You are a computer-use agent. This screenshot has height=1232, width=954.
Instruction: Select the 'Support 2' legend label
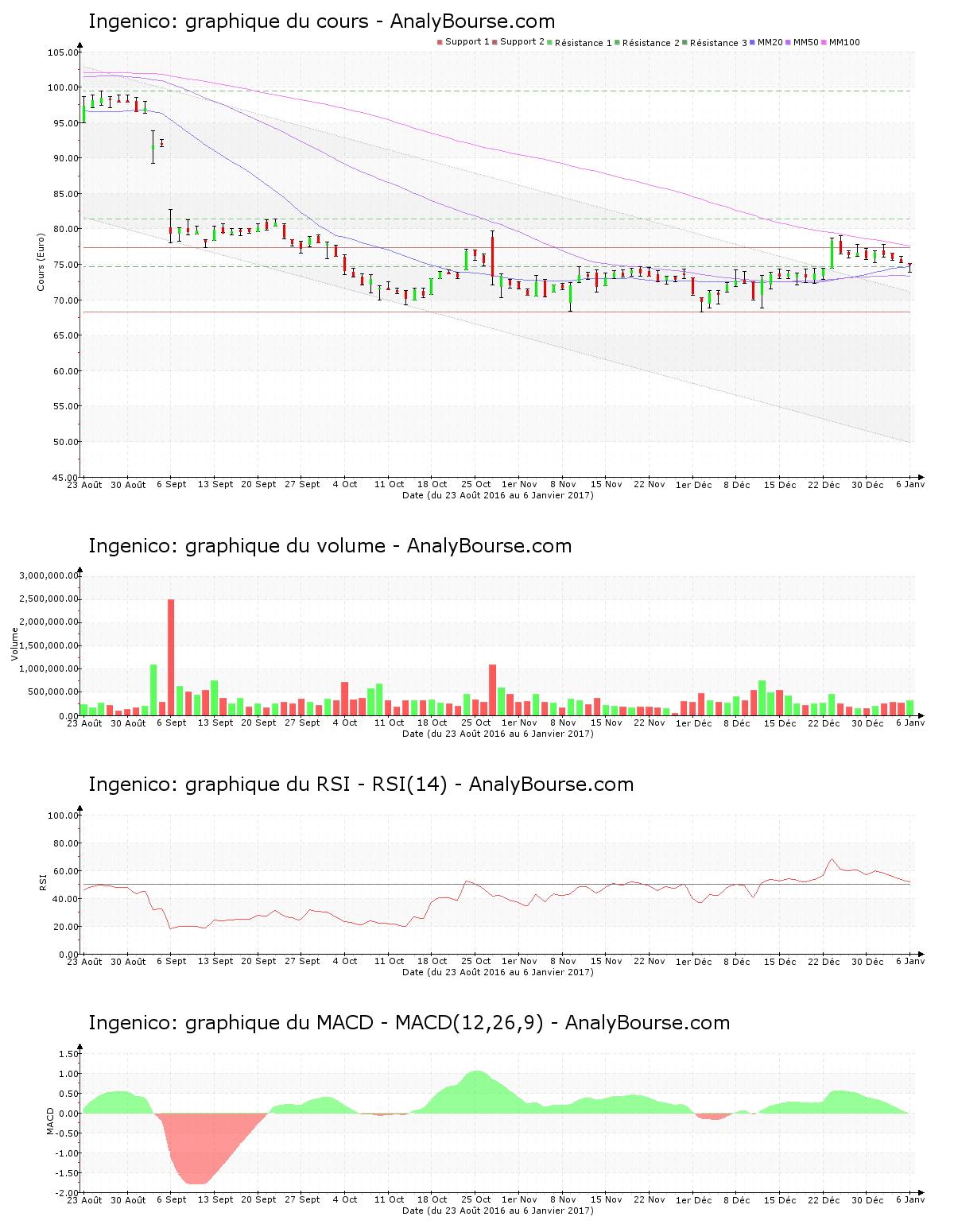pos(522,42)
